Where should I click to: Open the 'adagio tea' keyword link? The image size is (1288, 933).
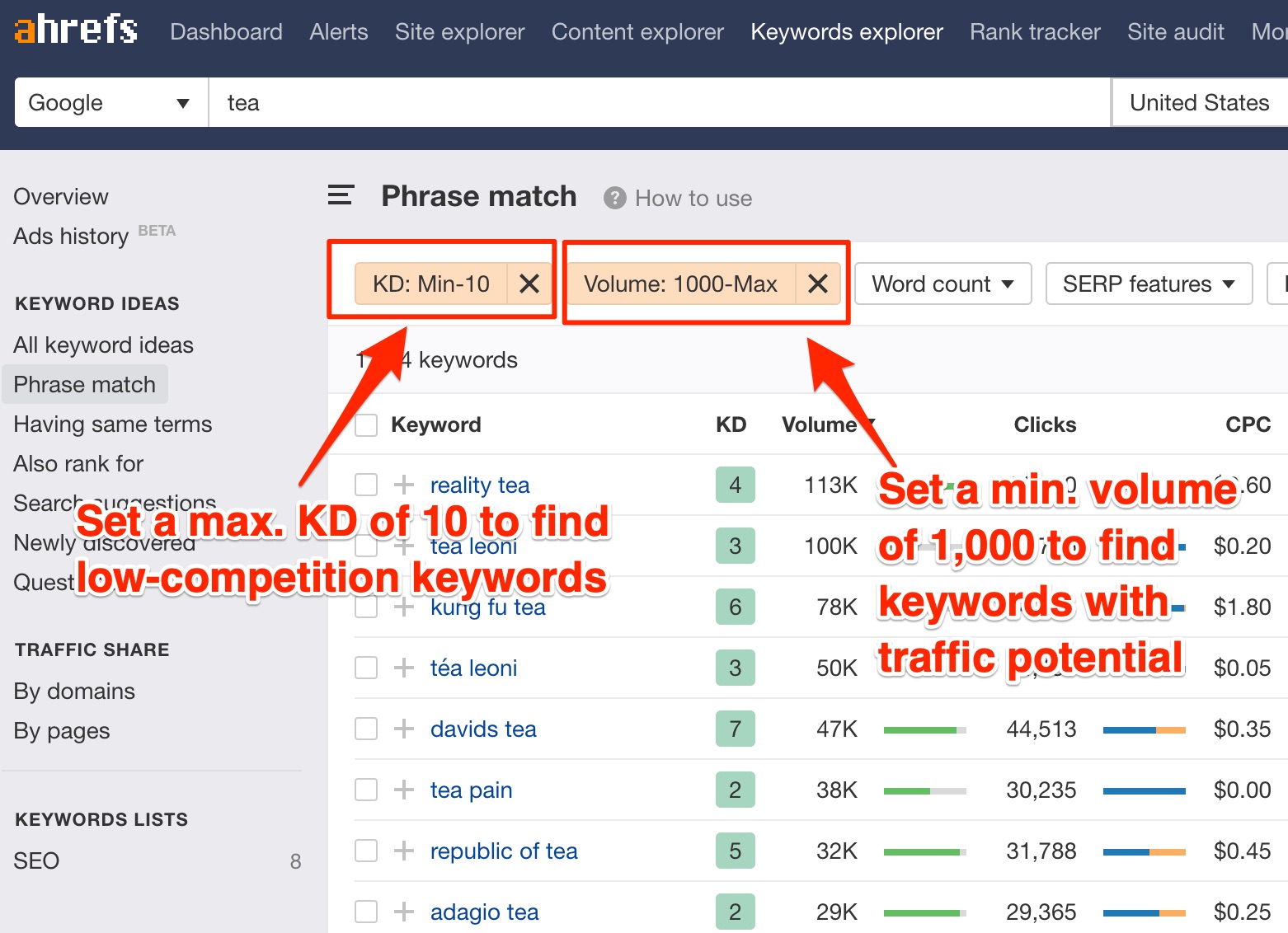(484, 912)
